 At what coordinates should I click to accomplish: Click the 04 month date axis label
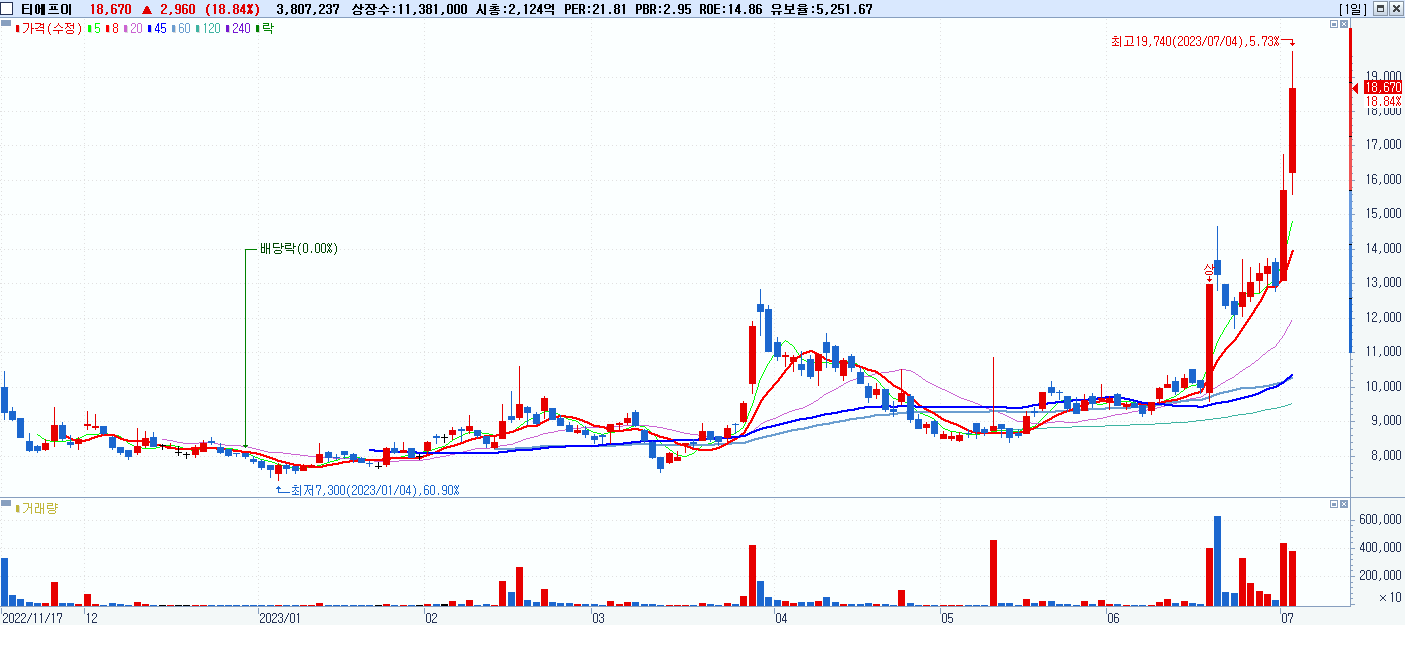tap(781, 618)
